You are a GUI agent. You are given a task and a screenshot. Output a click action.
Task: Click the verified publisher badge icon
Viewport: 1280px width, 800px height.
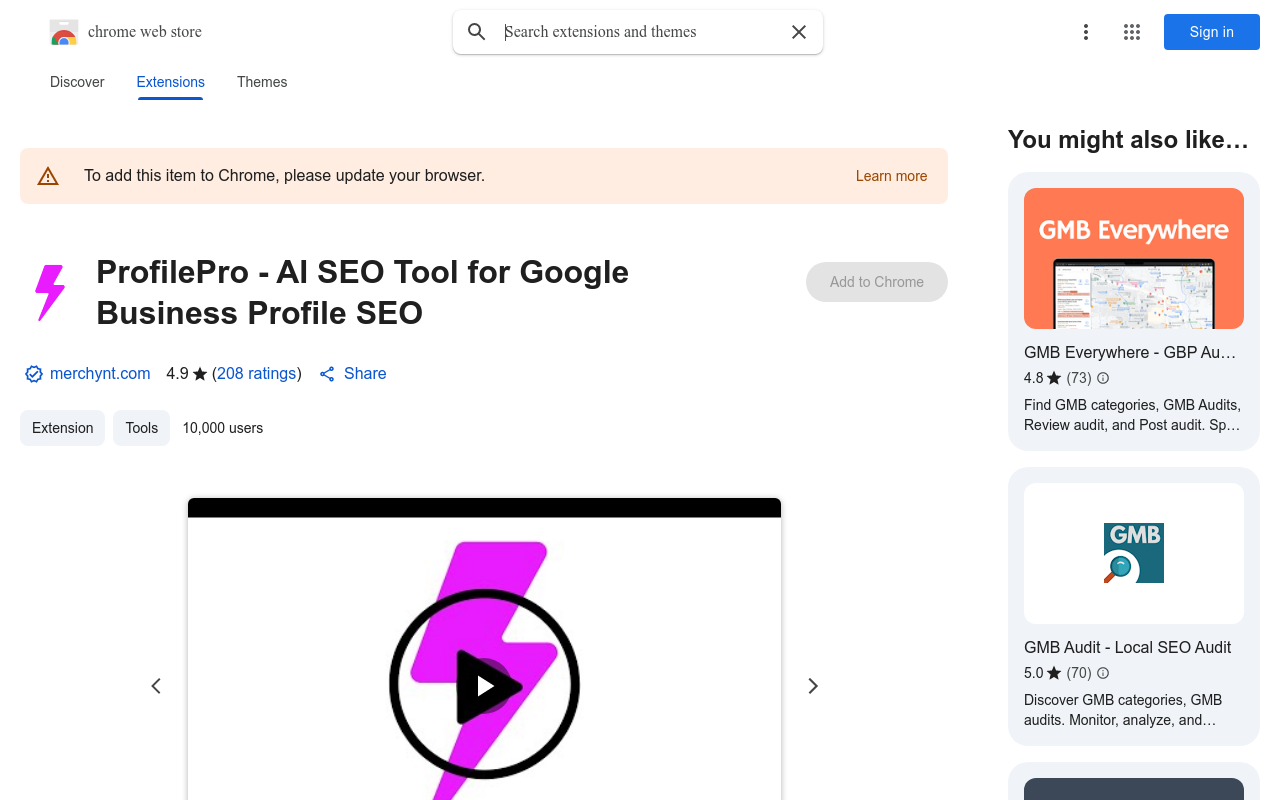pyautogui.click(x=33, y=373)
